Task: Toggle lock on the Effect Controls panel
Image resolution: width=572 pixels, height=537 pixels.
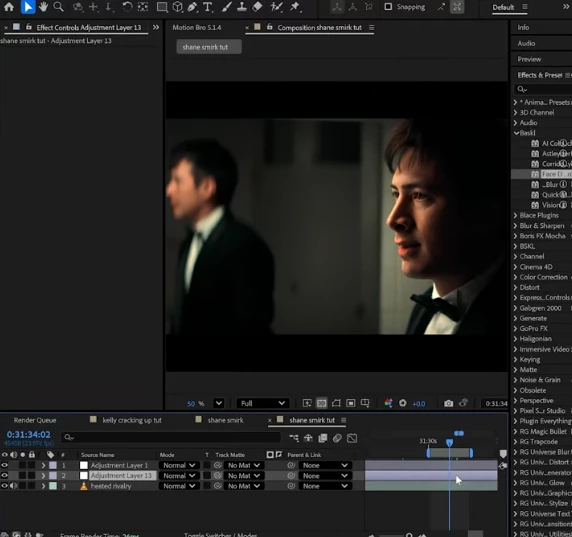Action: coord(29,27)
